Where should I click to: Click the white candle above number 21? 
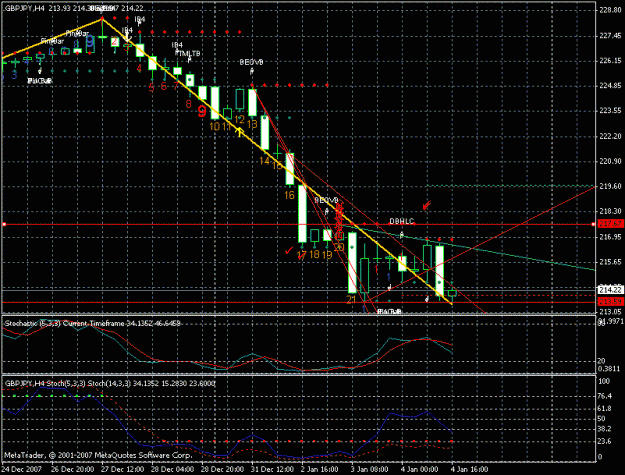click(x=352, y=263)
